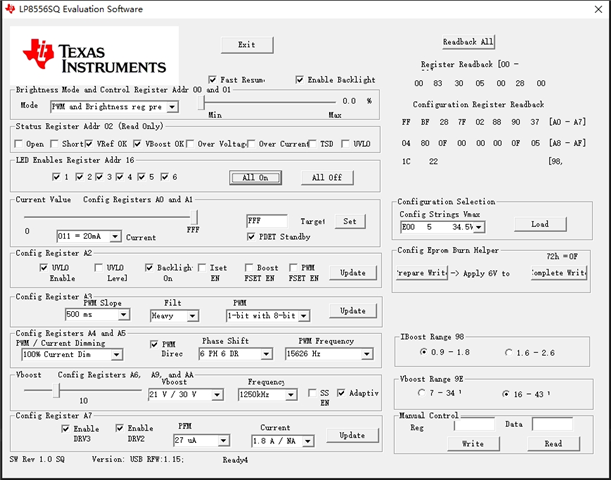Toggle the Over Voltage checkbox

[190, 144]
